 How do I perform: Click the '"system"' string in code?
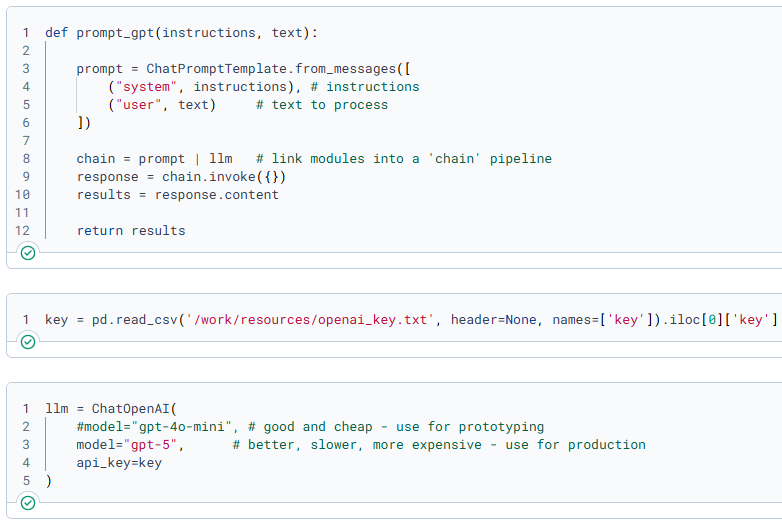(146, 87)
